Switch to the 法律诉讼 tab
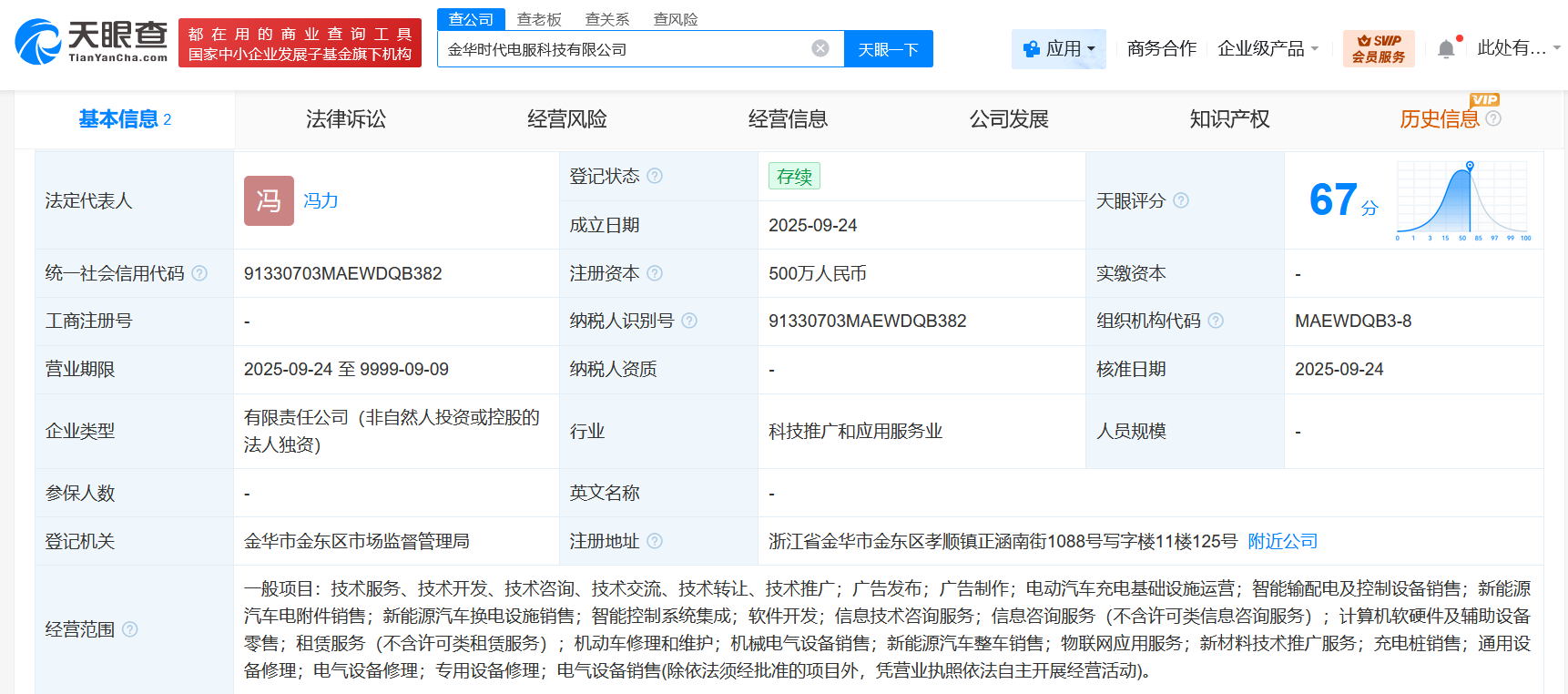Viewport: 1568px width, 694px height. [x=346, y=119]
